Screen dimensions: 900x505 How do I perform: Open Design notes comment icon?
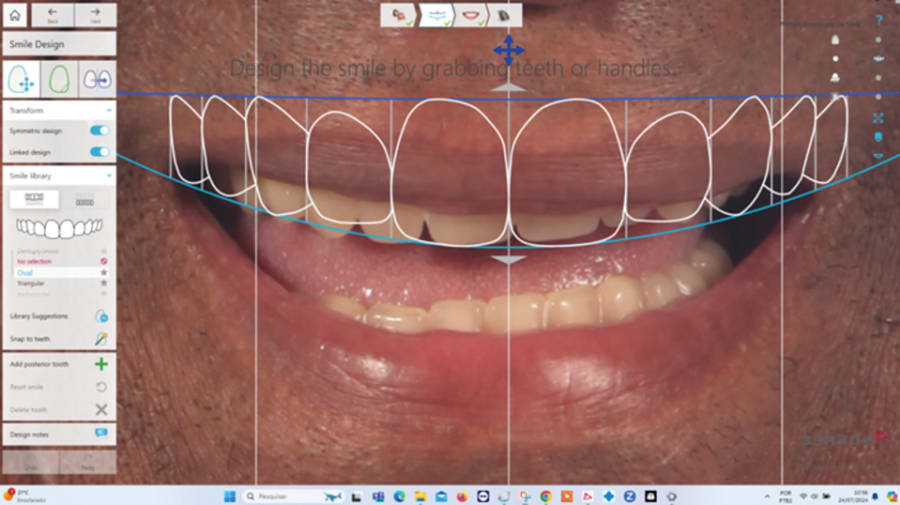pos(101,433)
